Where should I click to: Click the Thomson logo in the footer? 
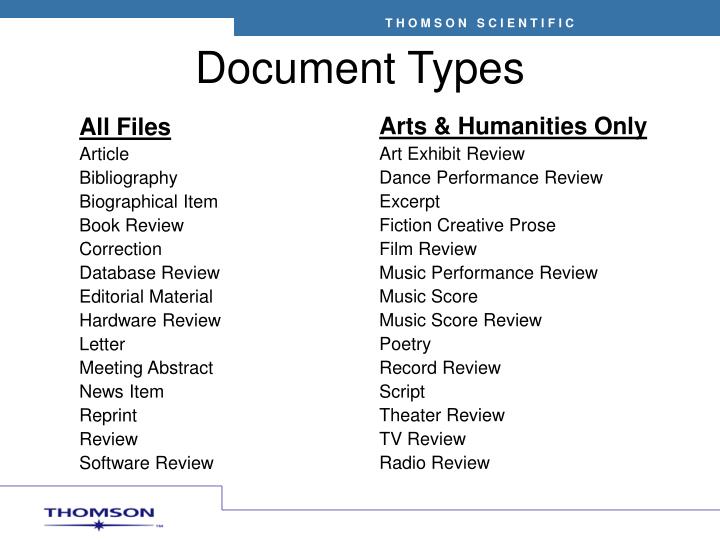pos(103,518)
